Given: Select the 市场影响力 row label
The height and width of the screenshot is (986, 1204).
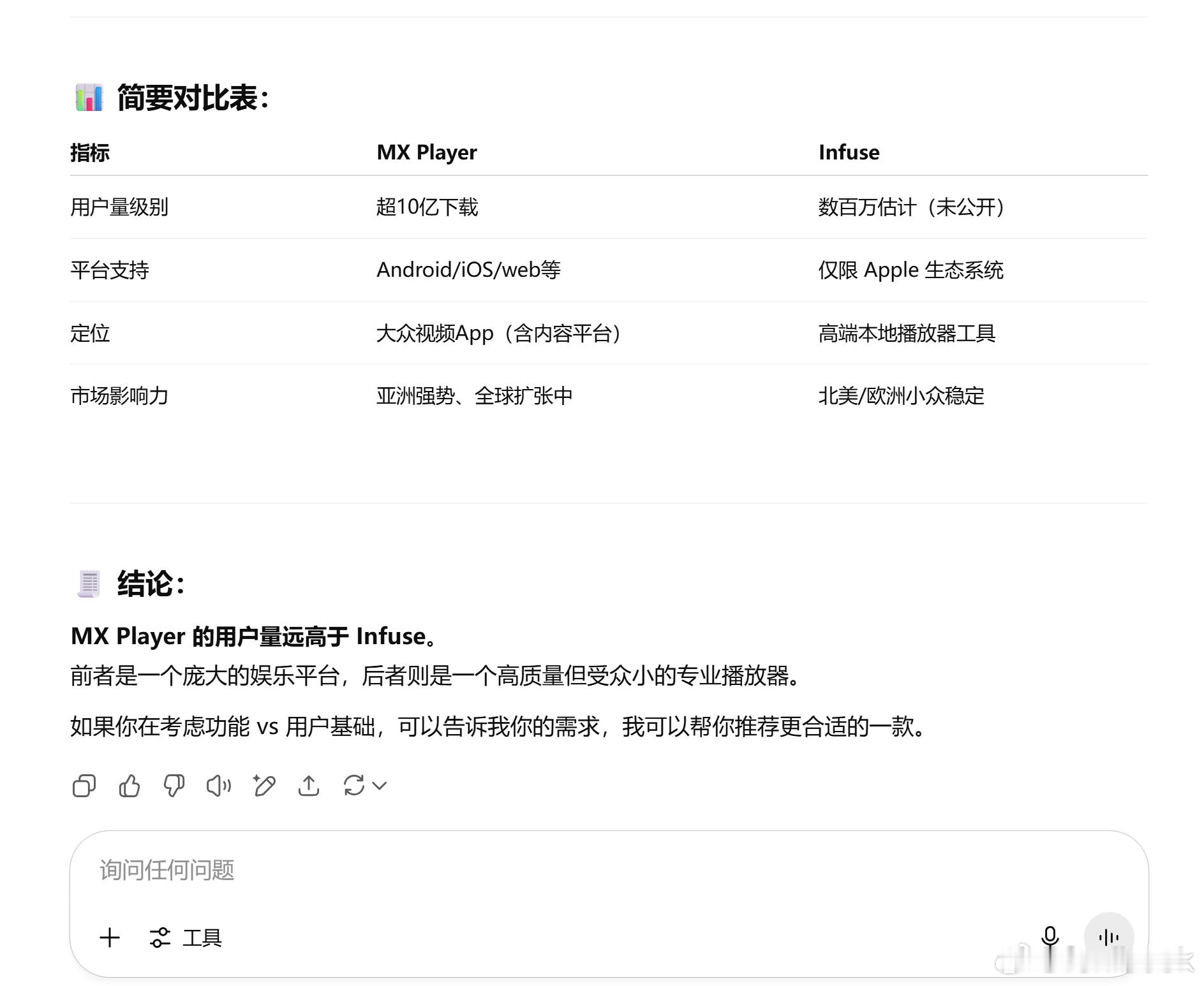Looking at the screenshot, I should click(119, 396).
